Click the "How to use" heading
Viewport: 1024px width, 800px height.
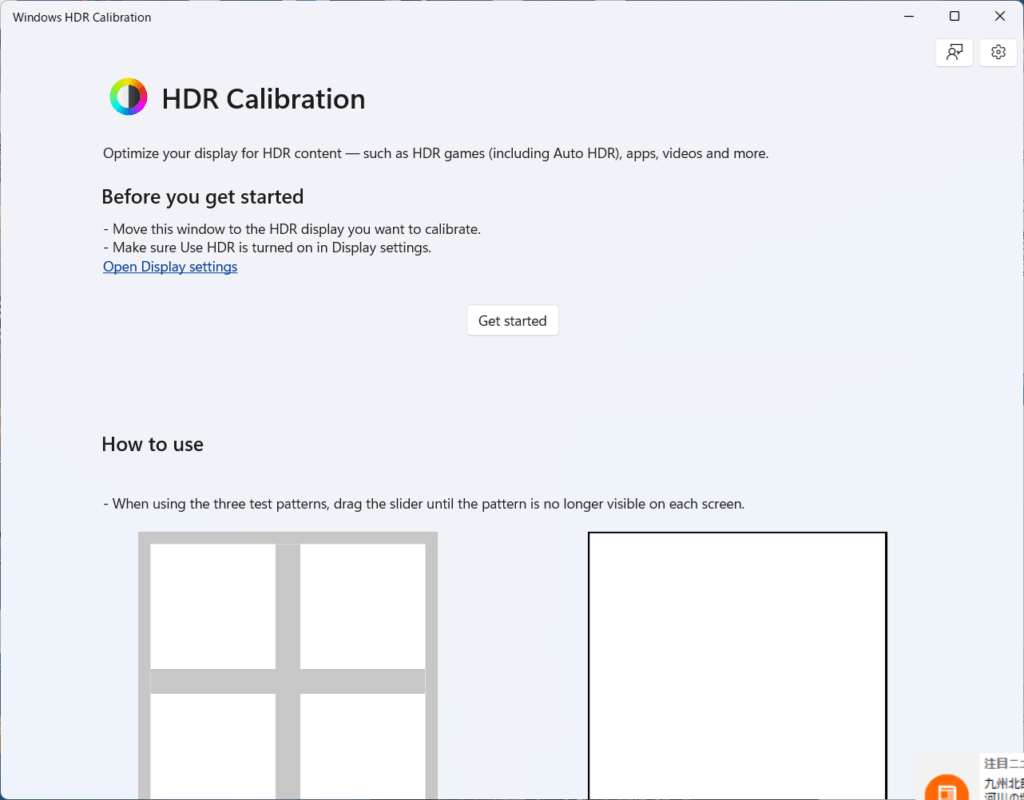(x=152, y=444)
